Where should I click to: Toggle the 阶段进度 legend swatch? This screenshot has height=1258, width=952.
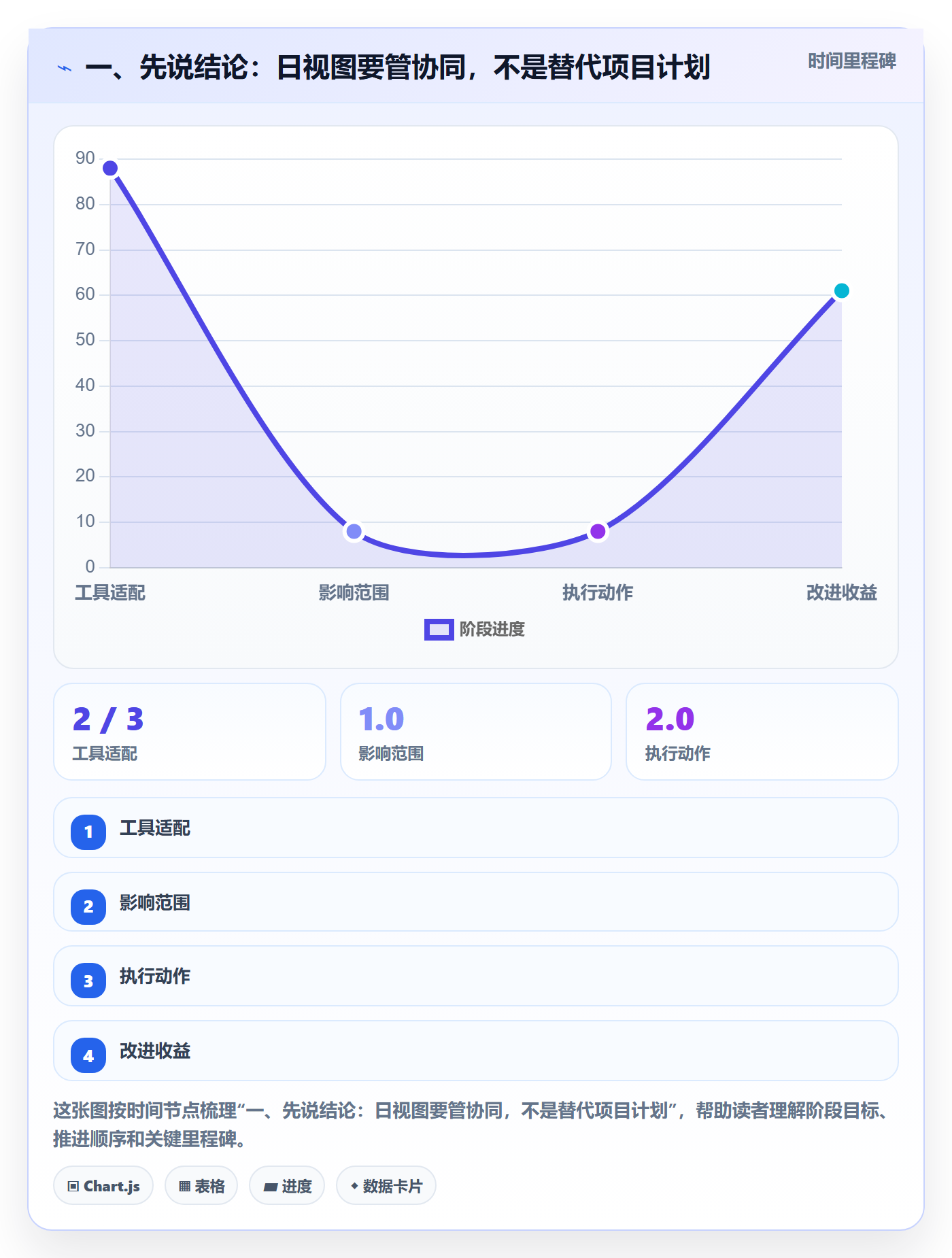[439, 630]
